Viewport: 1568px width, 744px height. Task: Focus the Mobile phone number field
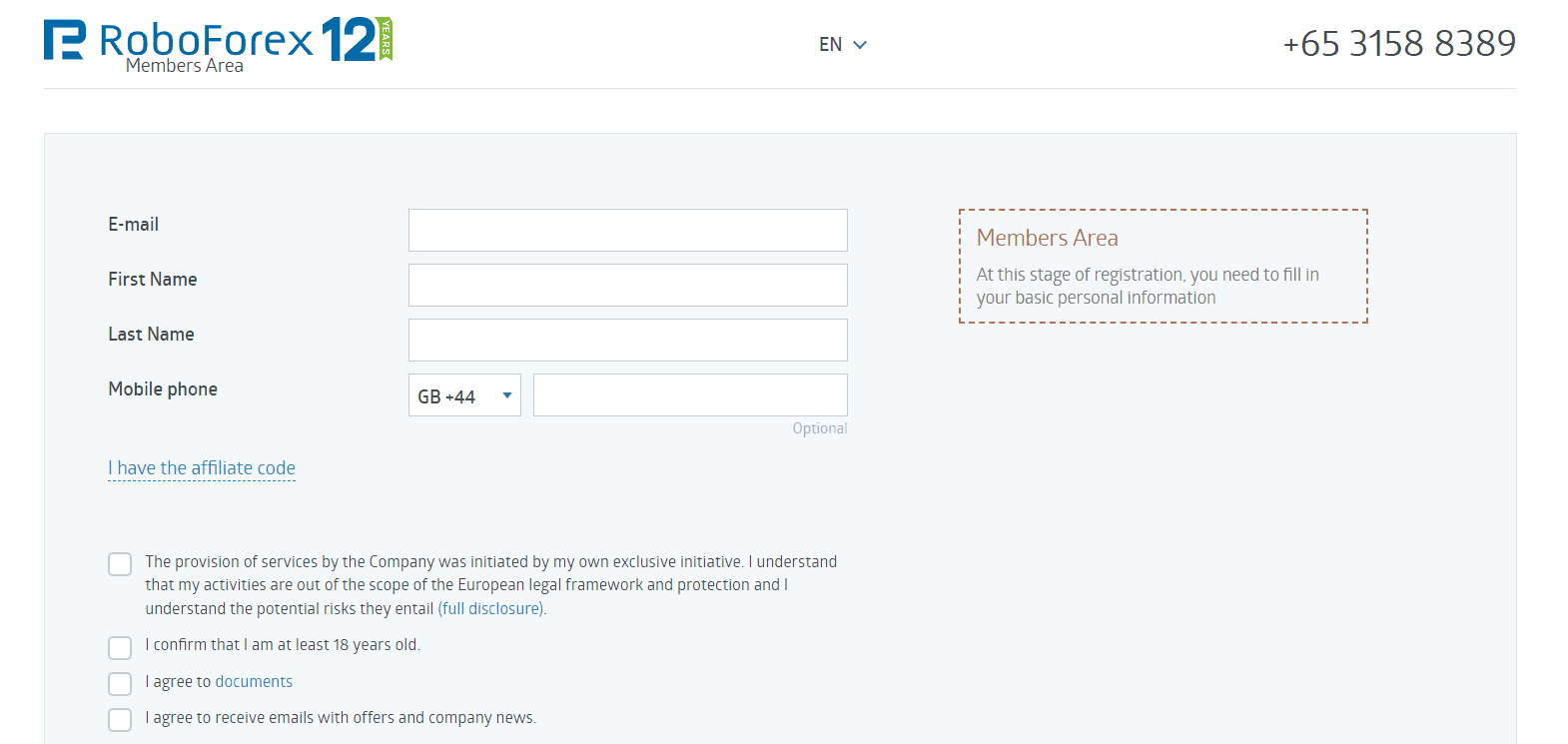(690, 394)
